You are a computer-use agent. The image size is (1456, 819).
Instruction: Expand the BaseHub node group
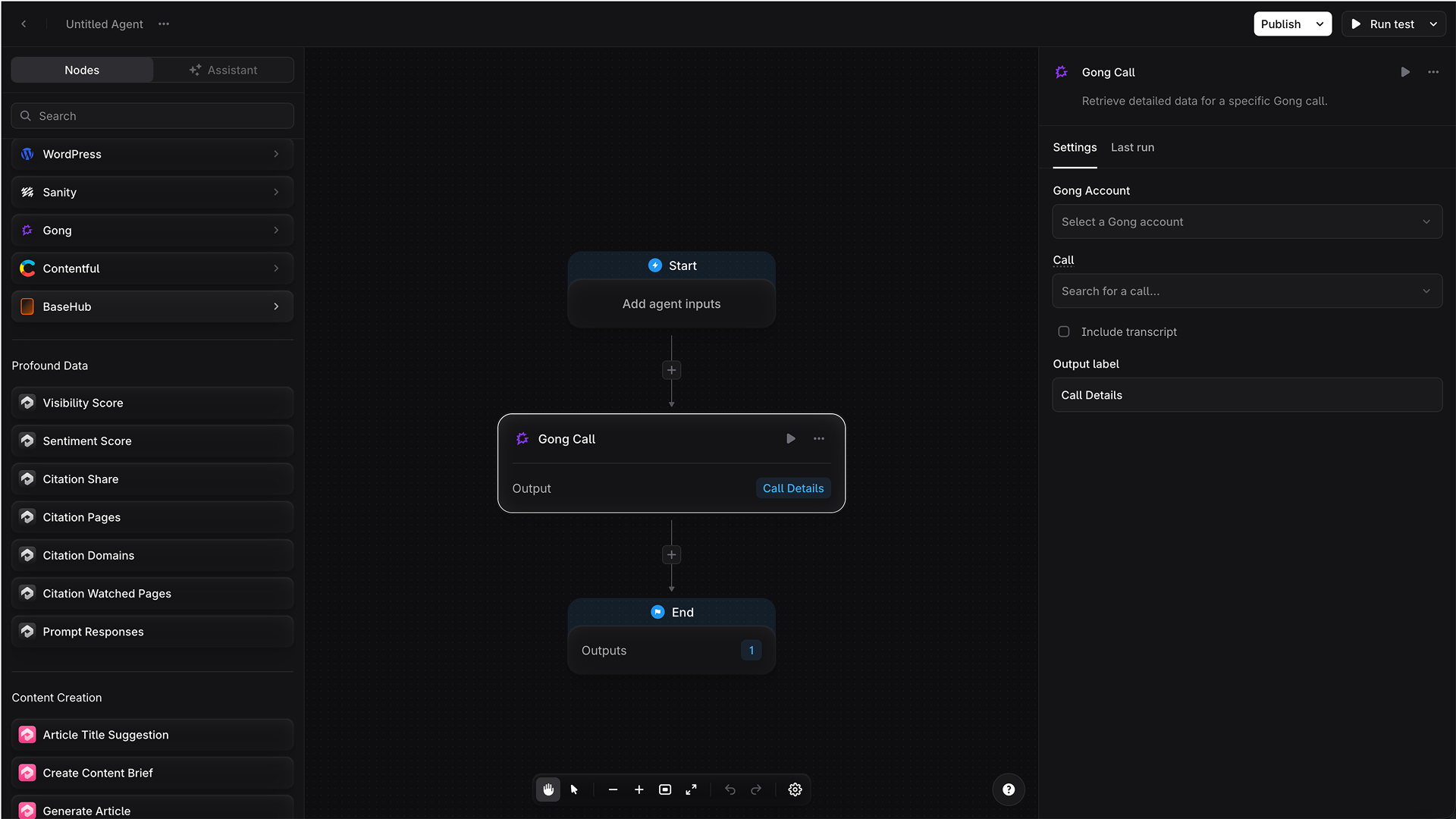(x=152, y=306)
